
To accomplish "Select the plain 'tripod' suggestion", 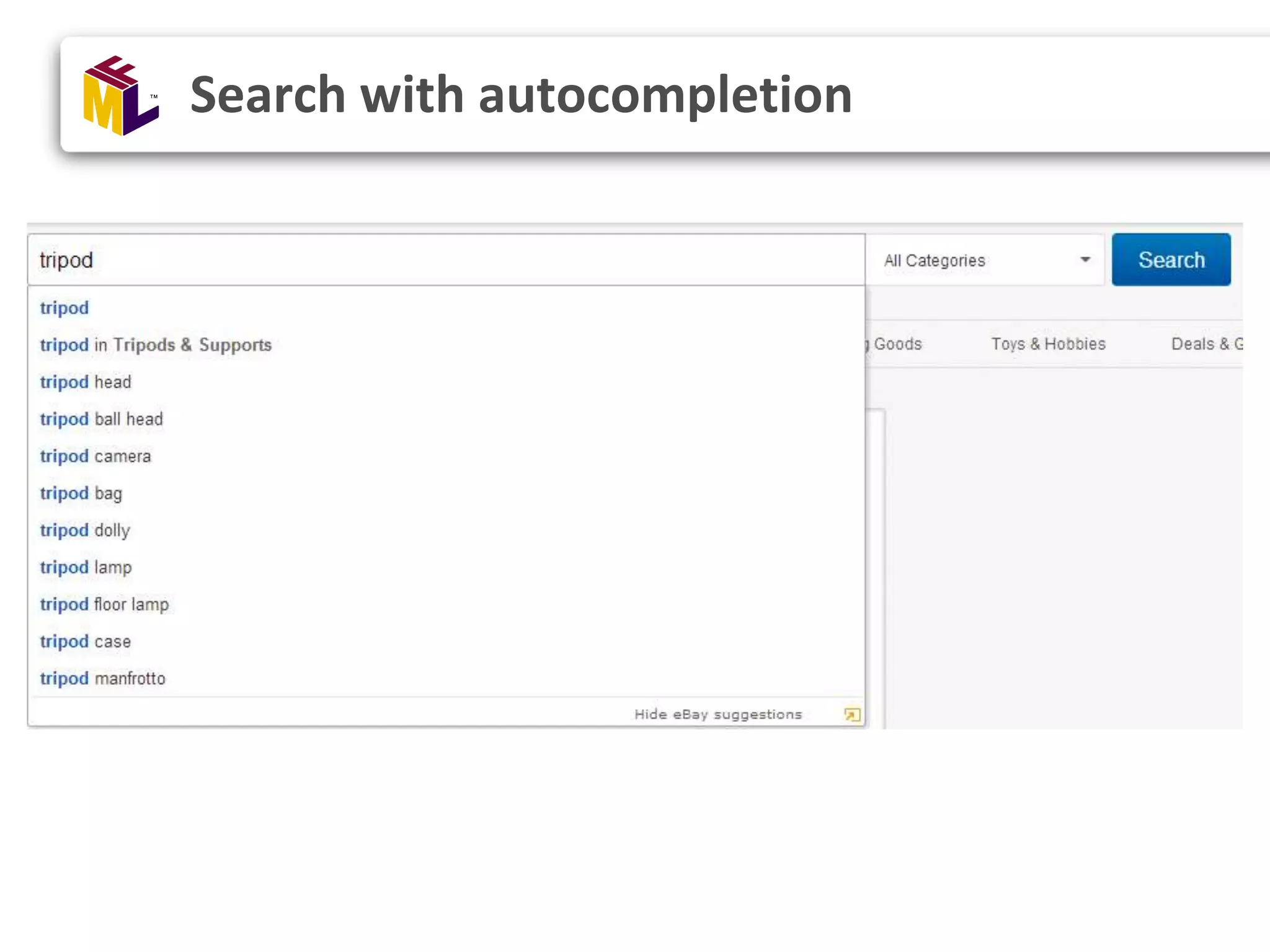I will [x=64, y=308].
